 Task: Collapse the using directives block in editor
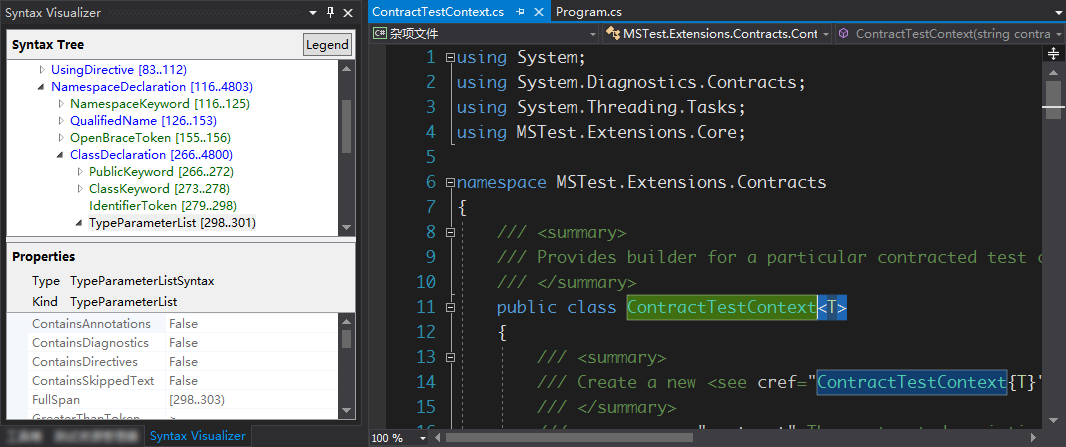[x=450, y=58]
